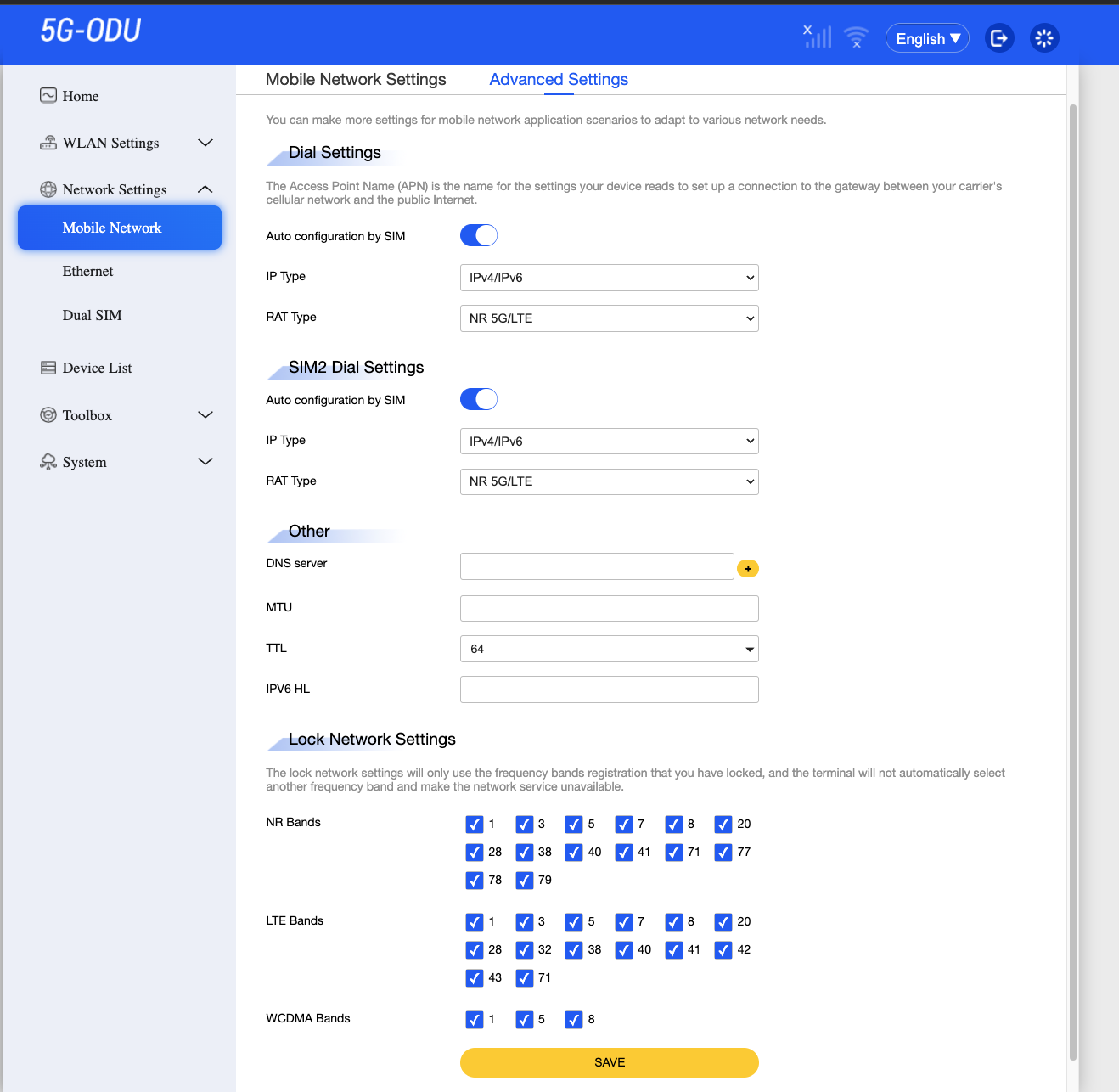Switch to the Mobile Network Settings tab
The width and height of the screenshot is (1119, 1092).
point(356,79)
